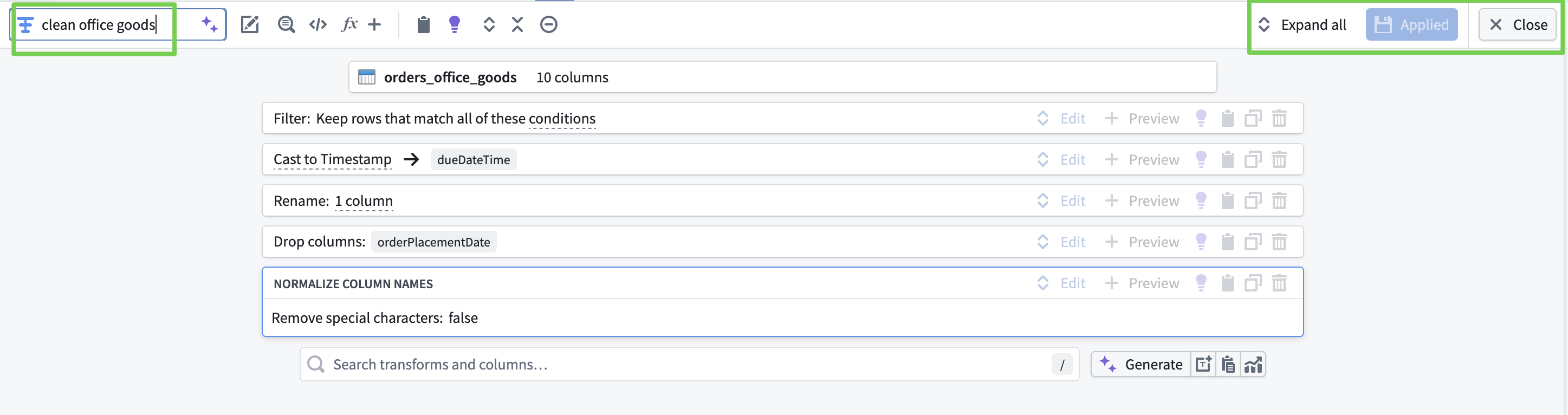1568x415 pixels.
Task: Delete the Drop columns transform via trash icon
Action: 1279,242
